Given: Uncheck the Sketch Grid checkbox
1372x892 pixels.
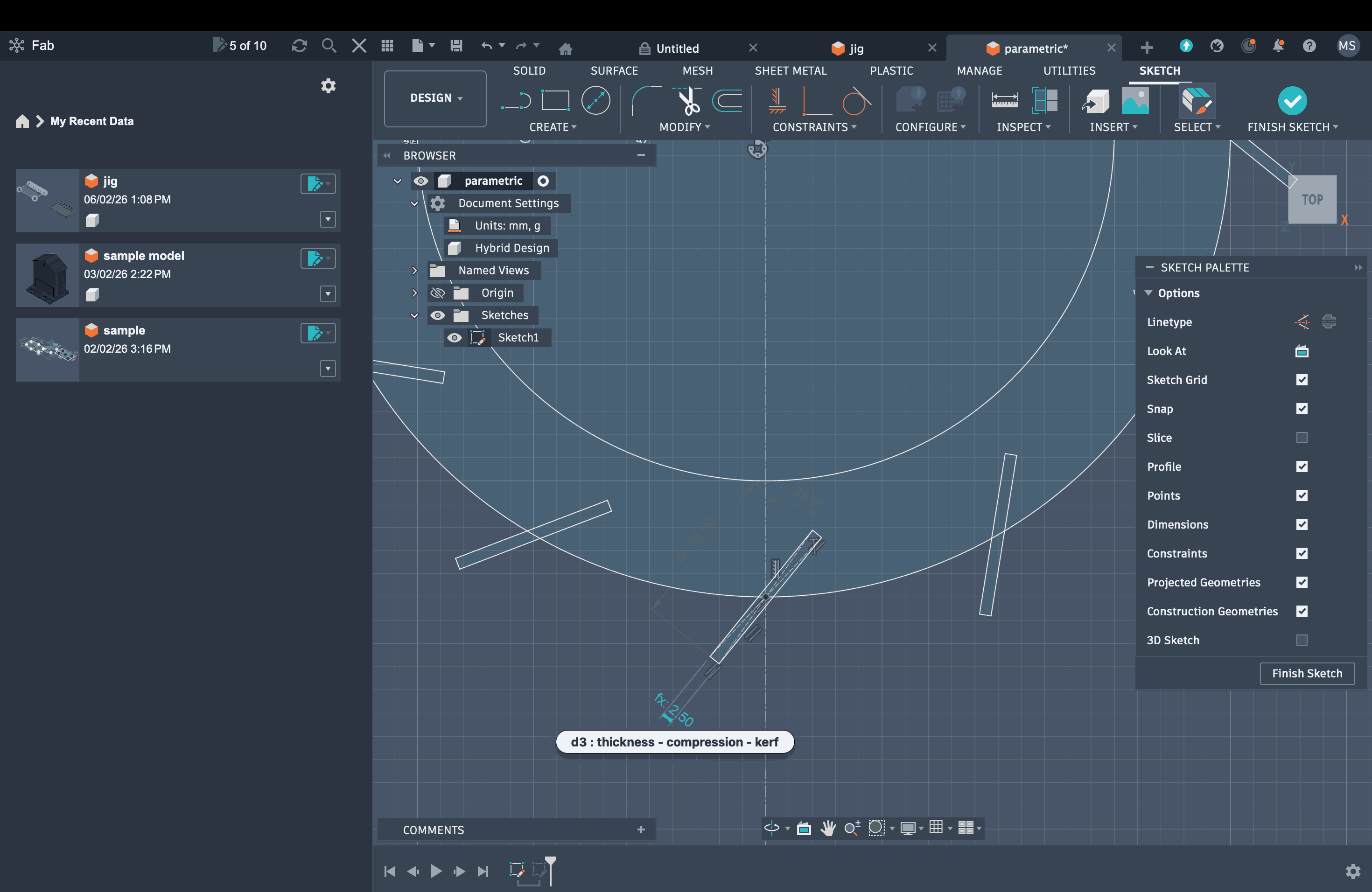Looking at the screenshot, I should point(1301,380).
